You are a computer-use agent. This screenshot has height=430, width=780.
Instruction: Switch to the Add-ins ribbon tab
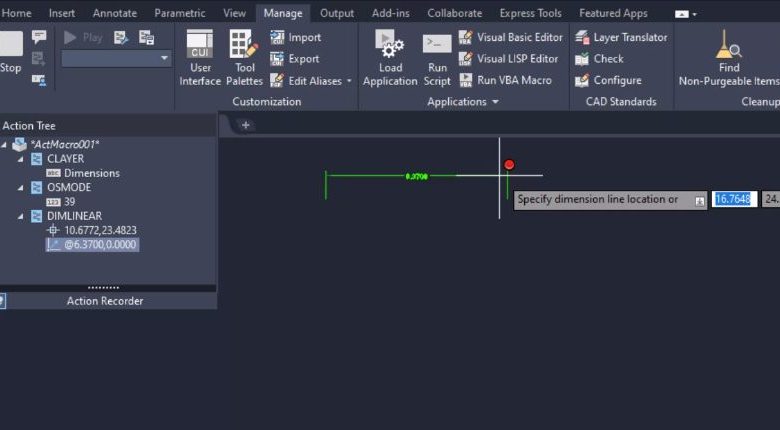pyautogui.click(x=390, y=13)
